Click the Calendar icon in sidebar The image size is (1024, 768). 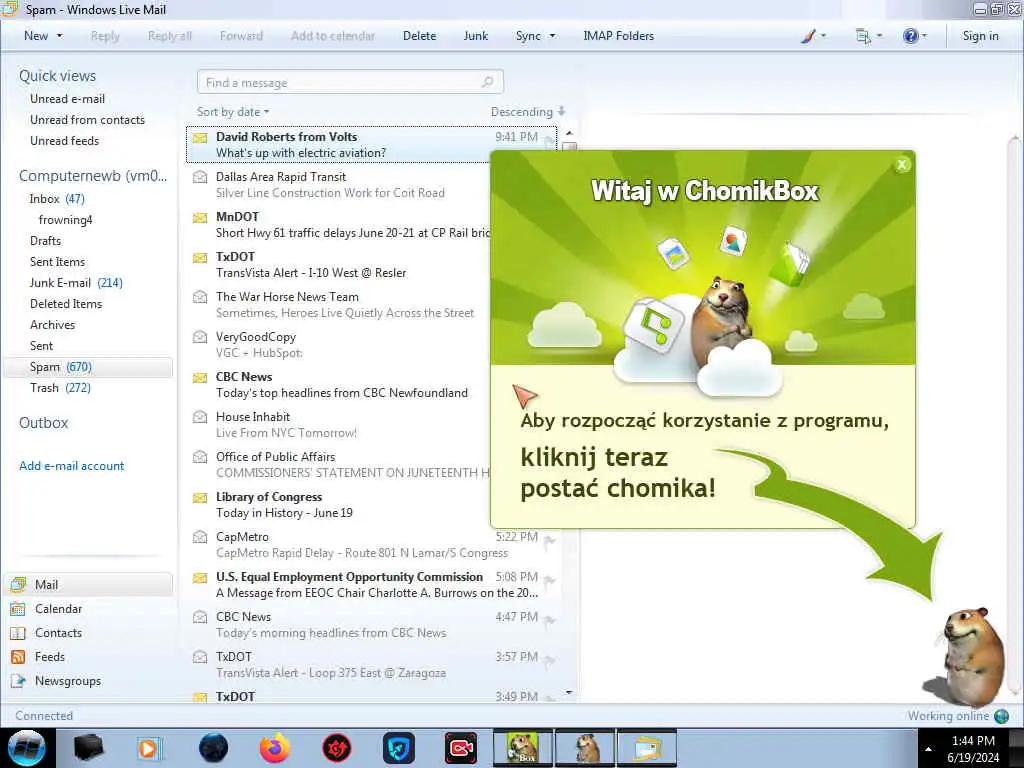point(18,609)
